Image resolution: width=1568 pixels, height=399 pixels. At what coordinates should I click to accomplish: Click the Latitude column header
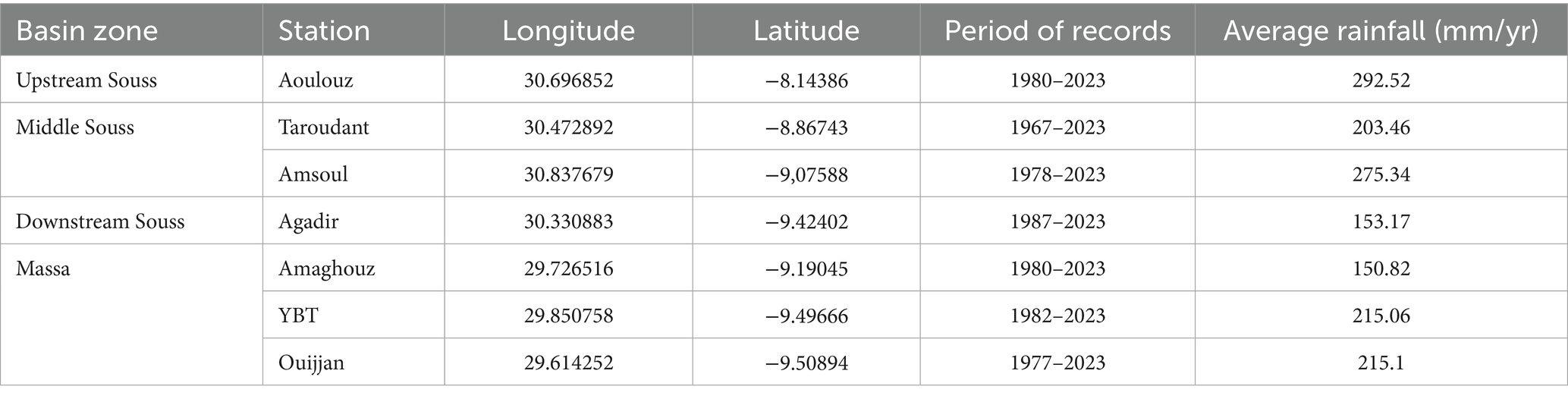point(806,30)
